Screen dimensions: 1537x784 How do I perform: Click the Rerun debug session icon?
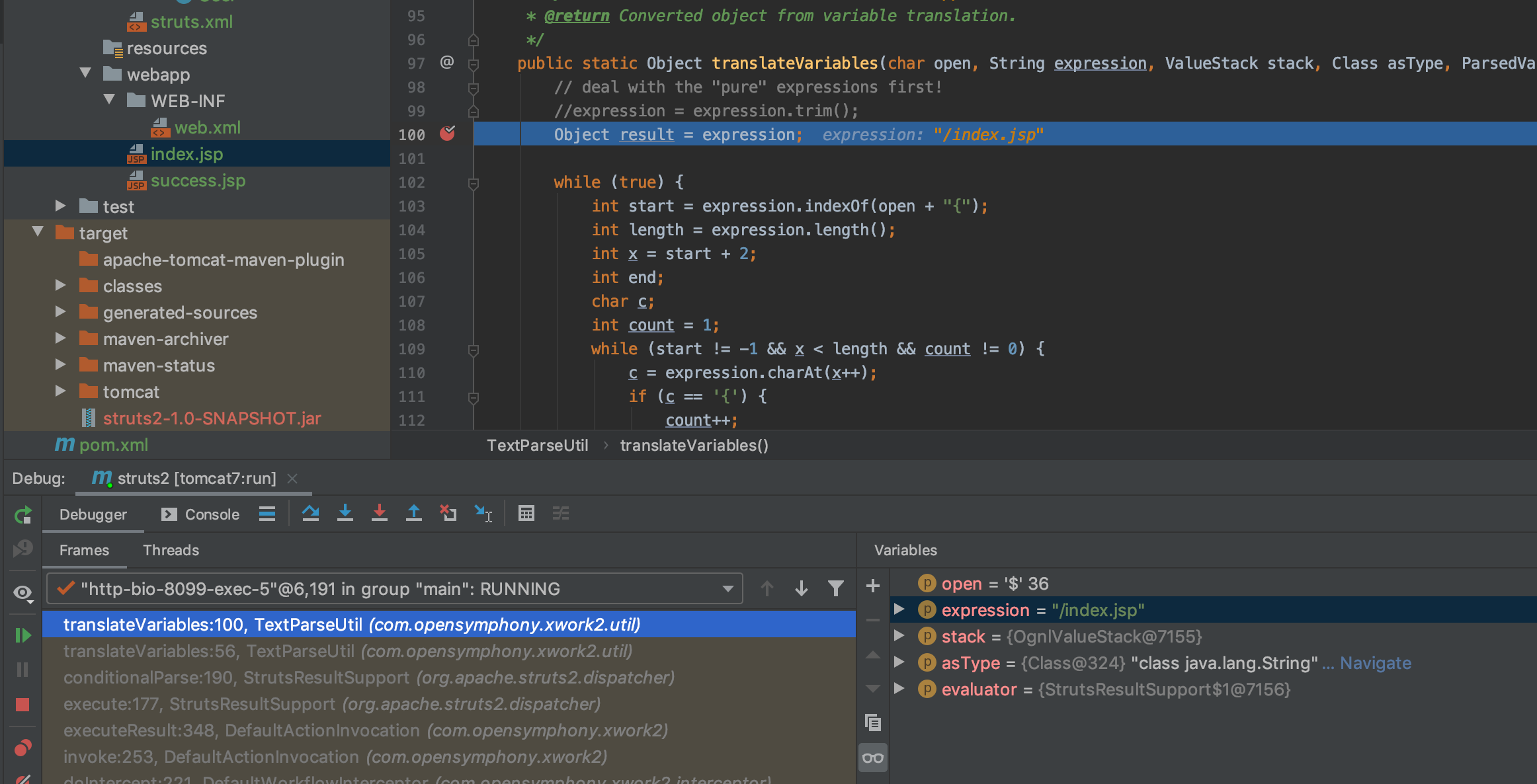pos(22,515)
